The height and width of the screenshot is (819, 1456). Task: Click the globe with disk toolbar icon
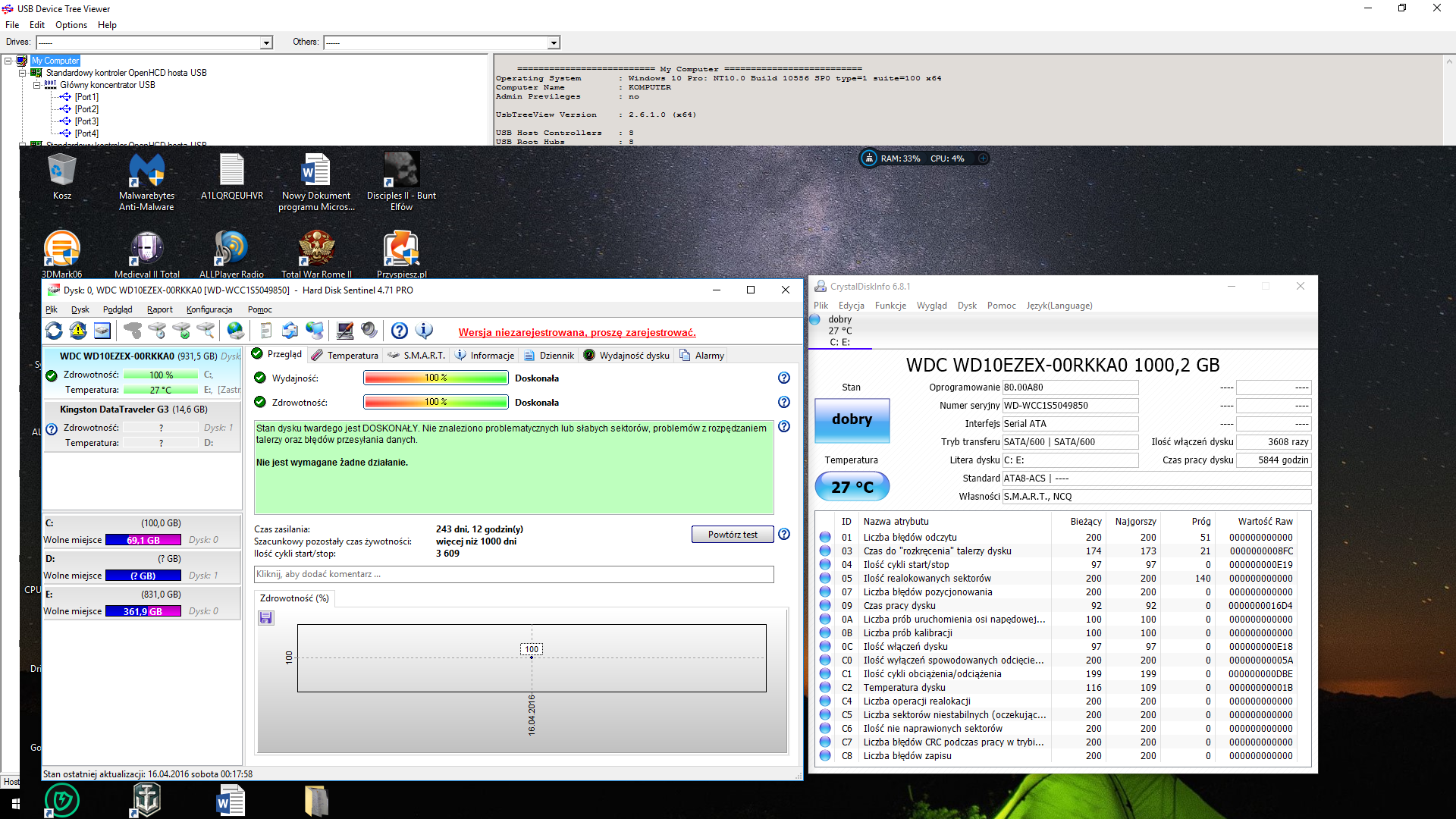click(236, 331)
